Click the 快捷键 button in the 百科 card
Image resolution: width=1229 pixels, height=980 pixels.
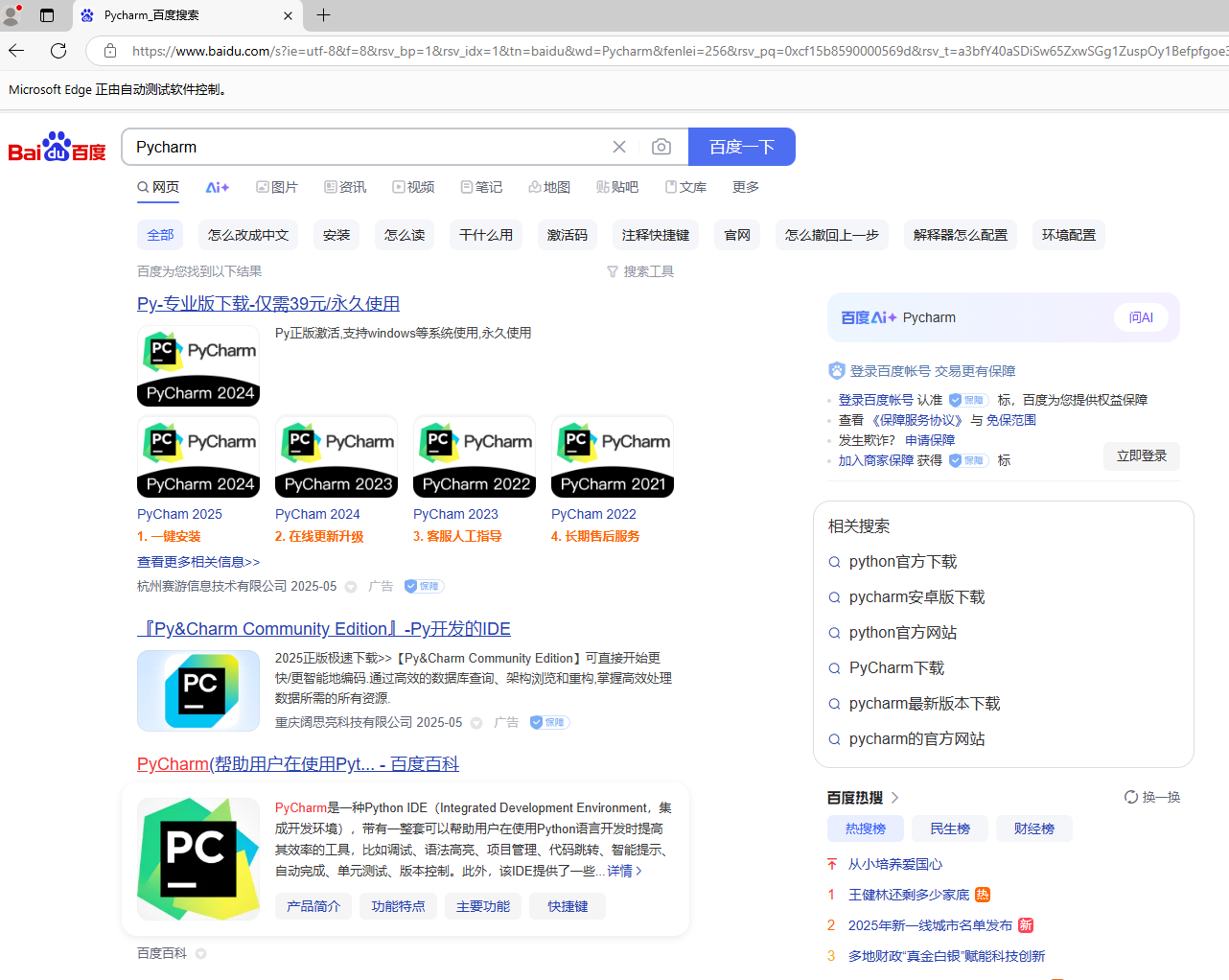pyautogui.click(x=568, y=906)
